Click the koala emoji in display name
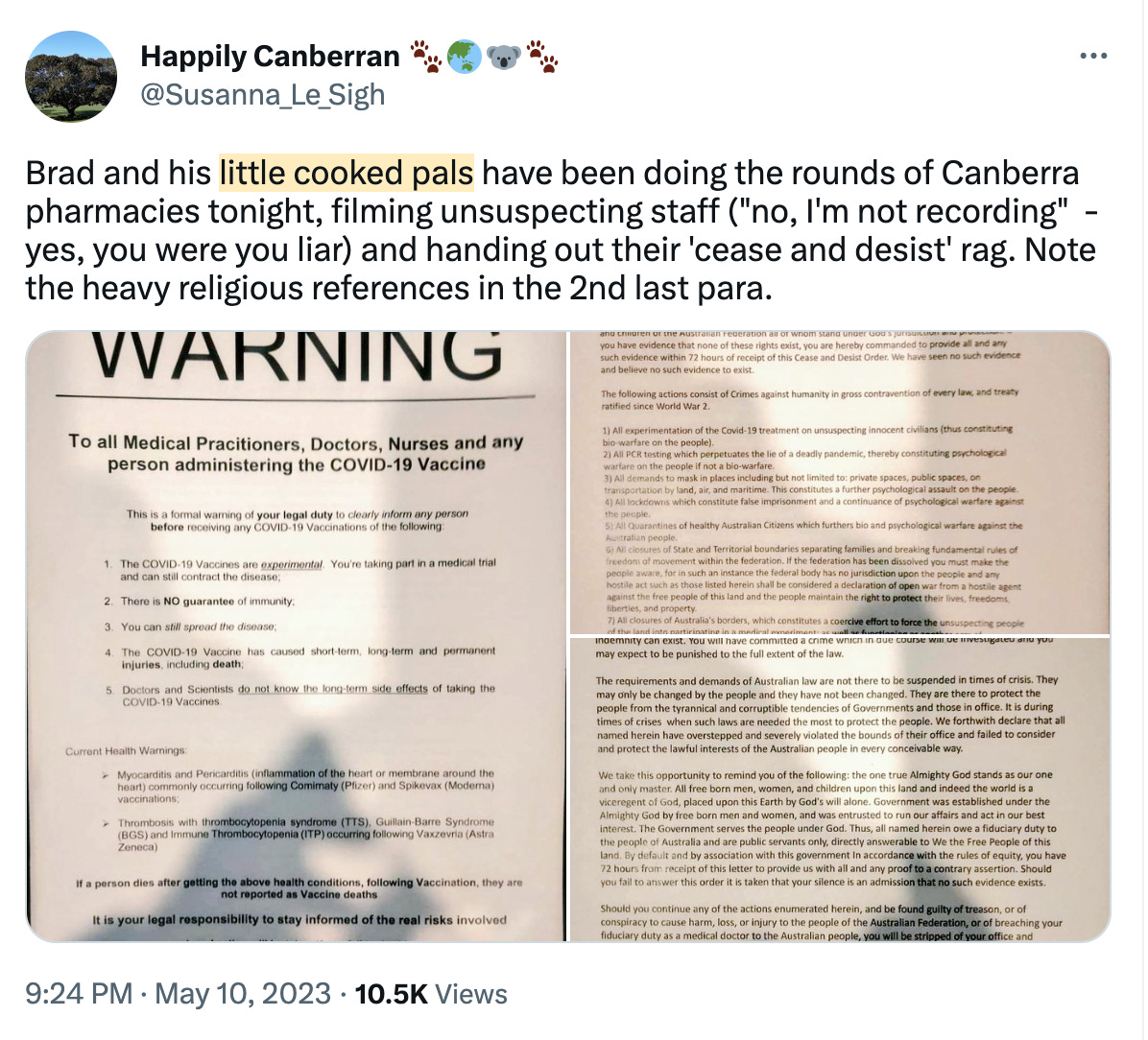Screen dimensions: 1148x1040 pos(503,58)
